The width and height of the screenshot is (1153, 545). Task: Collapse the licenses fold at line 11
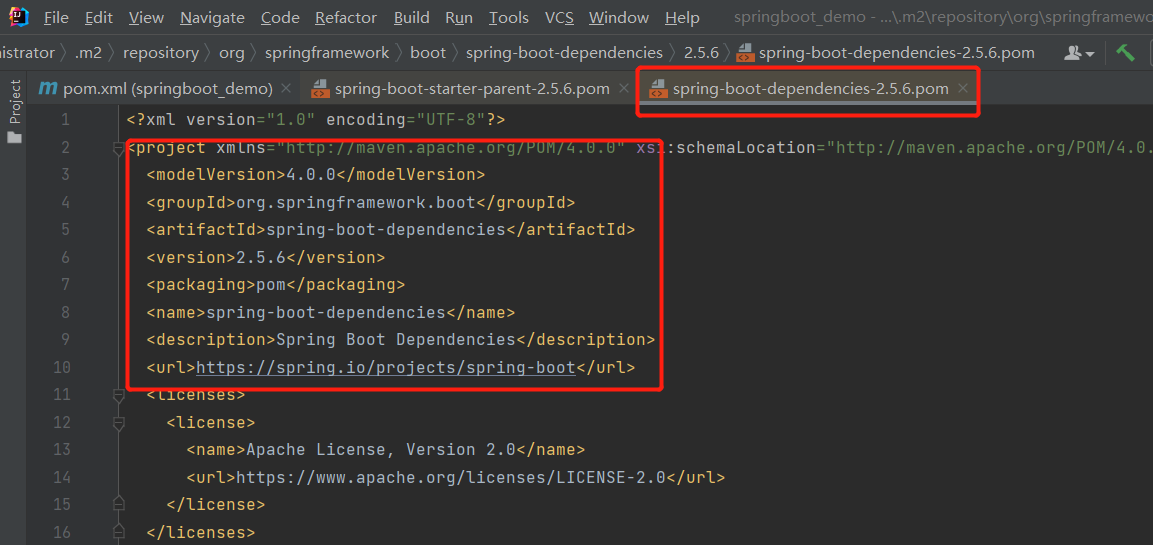(x=118, y=395)
